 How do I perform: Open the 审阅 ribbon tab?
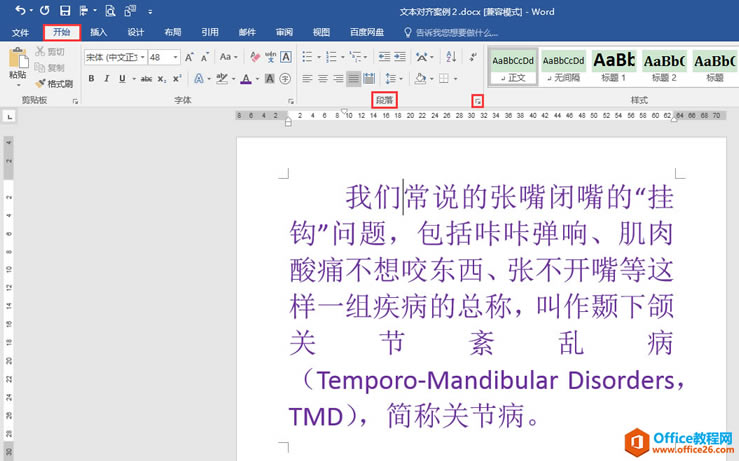[284, 32]
